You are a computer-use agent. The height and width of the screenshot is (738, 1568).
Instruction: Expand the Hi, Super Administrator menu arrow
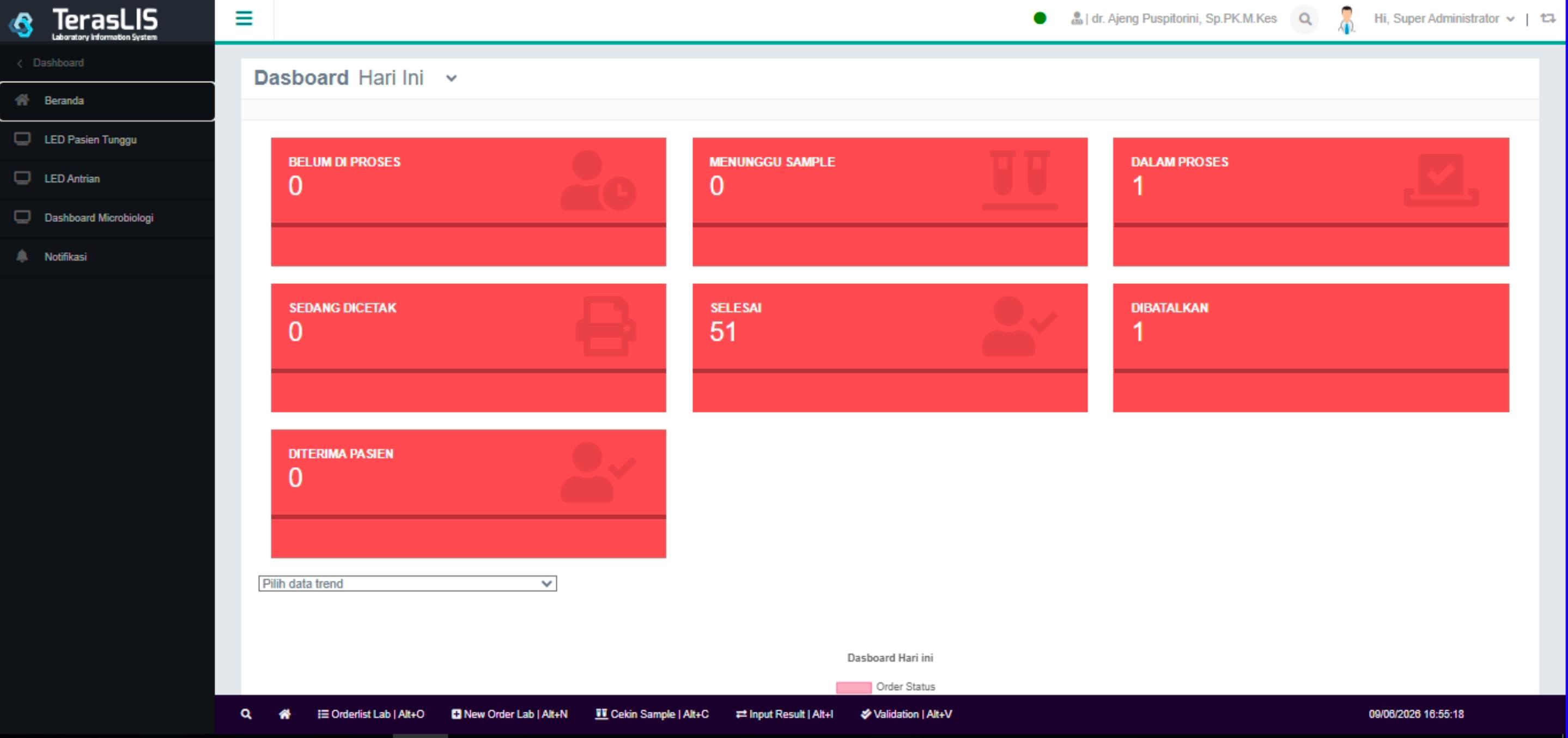[x=1510, y=19]
